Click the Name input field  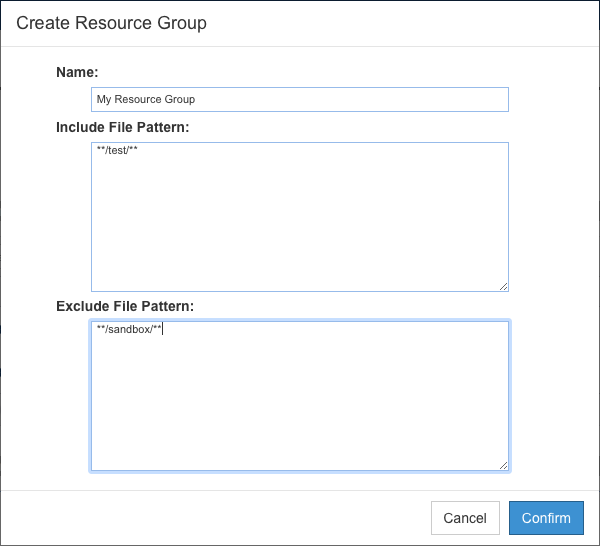(300, 99)
